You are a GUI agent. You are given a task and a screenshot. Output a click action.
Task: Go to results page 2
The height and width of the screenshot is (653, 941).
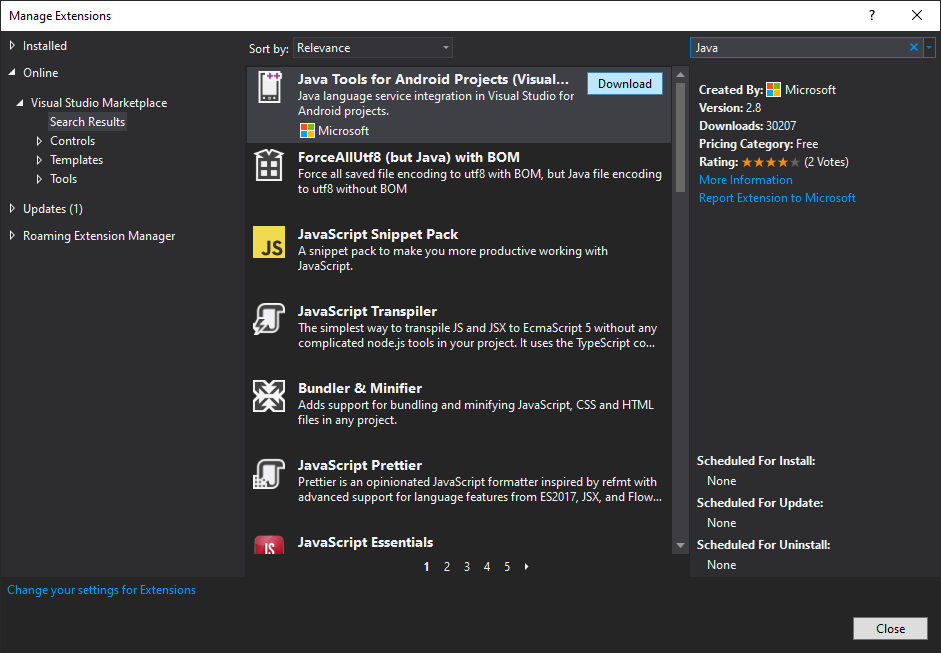click(446, 567)
